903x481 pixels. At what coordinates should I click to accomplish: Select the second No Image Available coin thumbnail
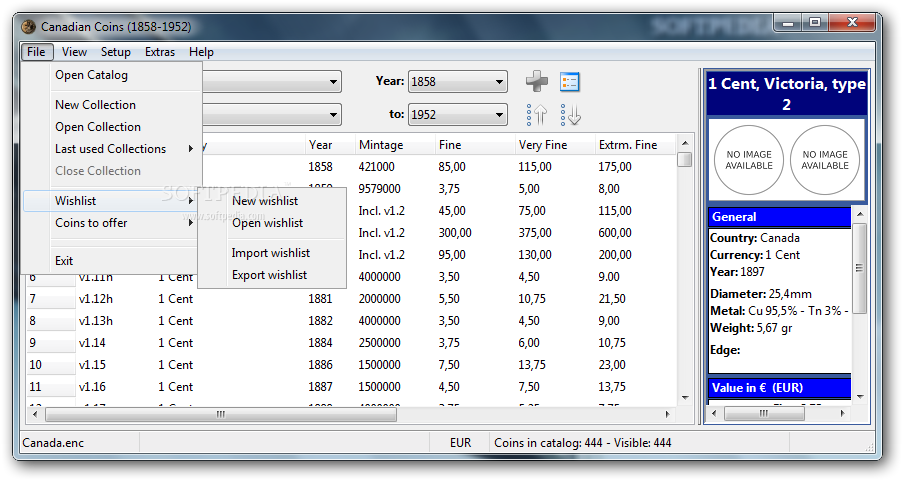point(825,160)
